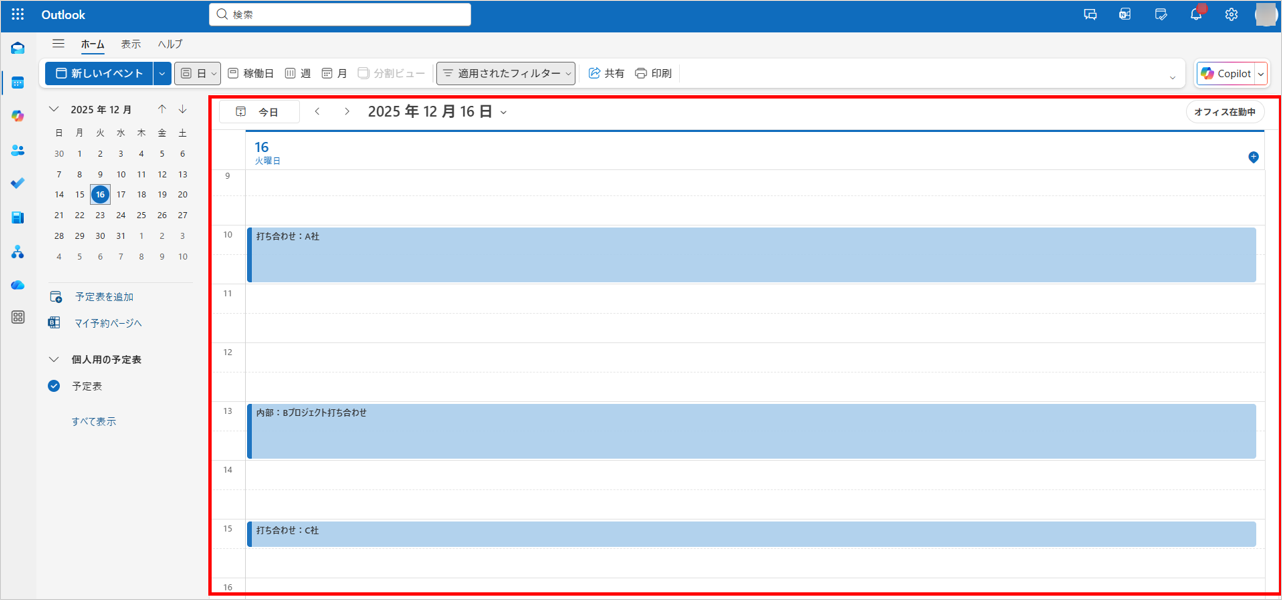Open the 表示 tab
This screenshot has width=1282, height=600.
click(x=131, y=44)
